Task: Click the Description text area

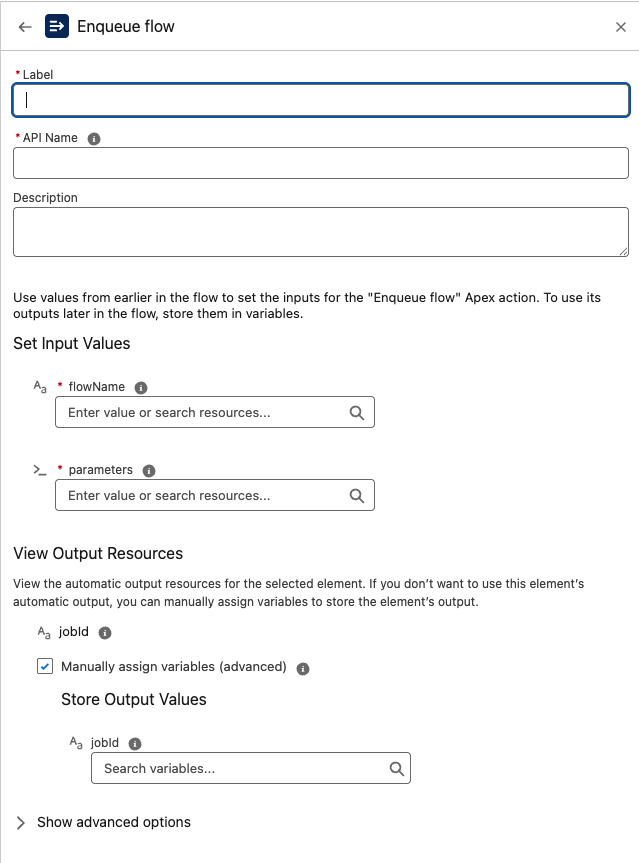Action: [x=320, y=232]
